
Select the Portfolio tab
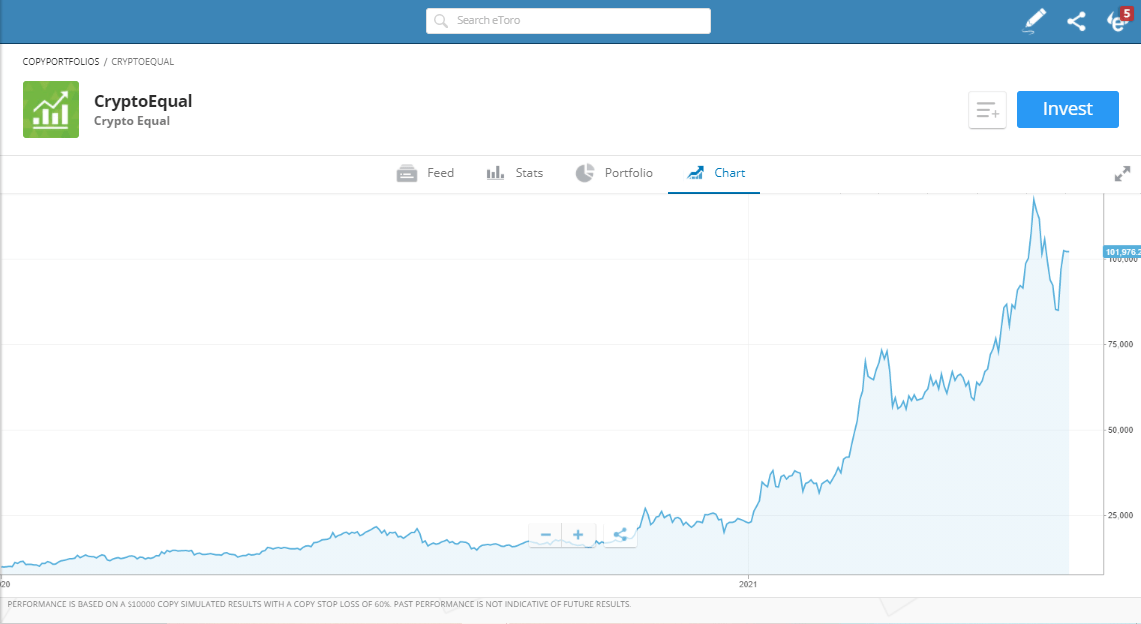pyautogui.click(x=614, y=173)
